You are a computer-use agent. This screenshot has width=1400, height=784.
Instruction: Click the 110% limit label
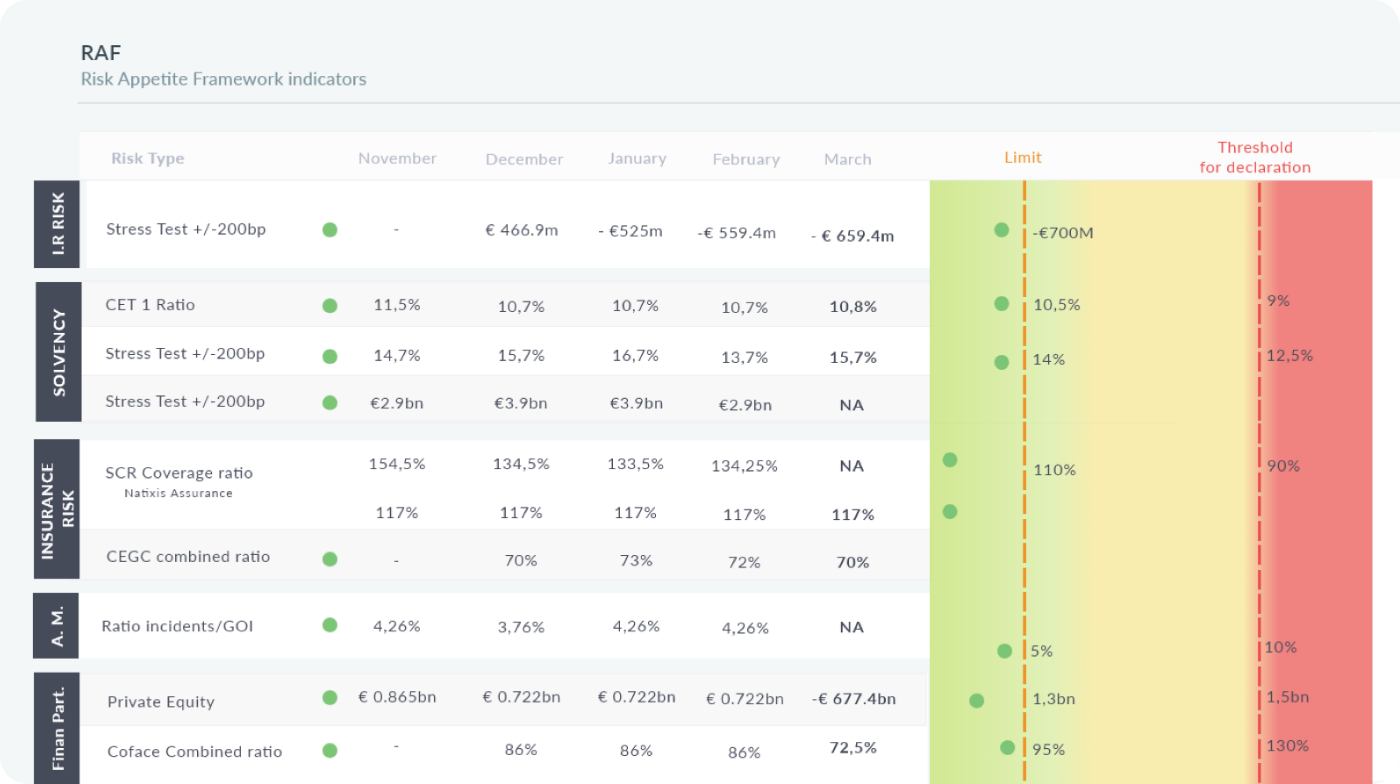pyautogui.click(x=1054, y=470)
